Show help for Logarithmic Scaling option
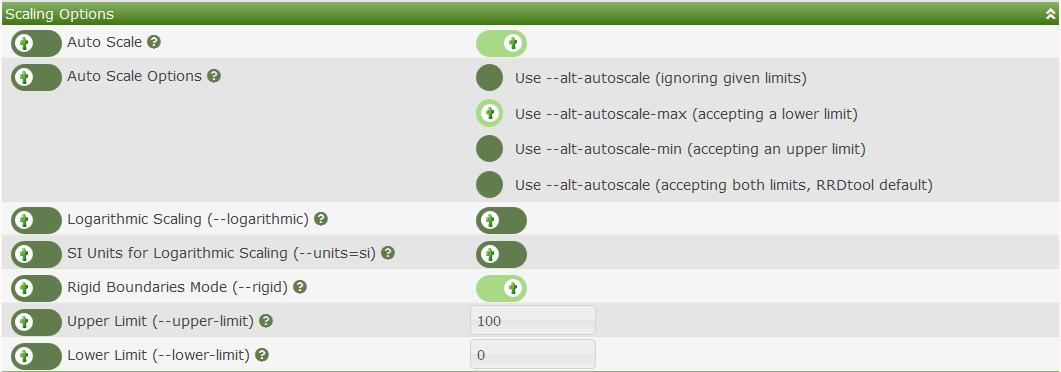 [x=321, y=219]
